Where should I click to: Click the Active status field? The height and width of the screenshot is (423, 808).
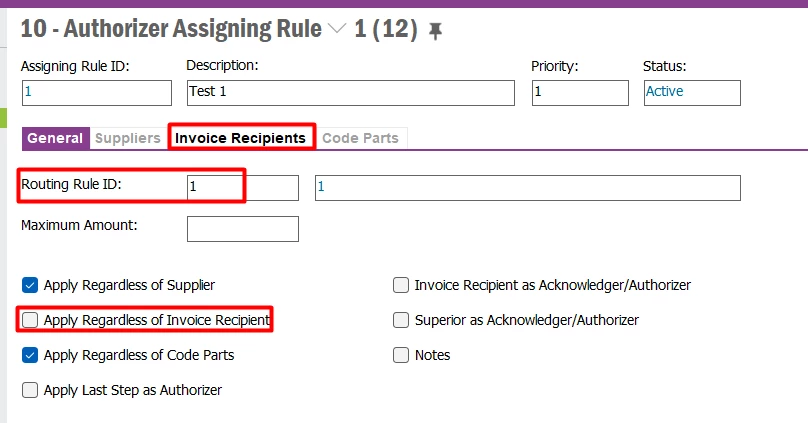click(692, 93)
